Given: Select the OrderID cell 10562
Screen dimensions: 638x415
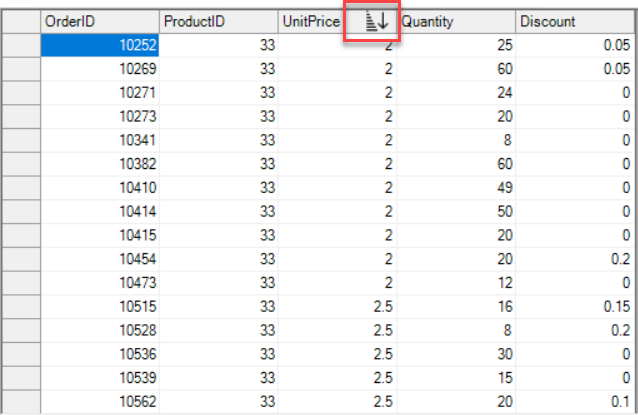Looking at the screenshot, I should pos(99,401).
